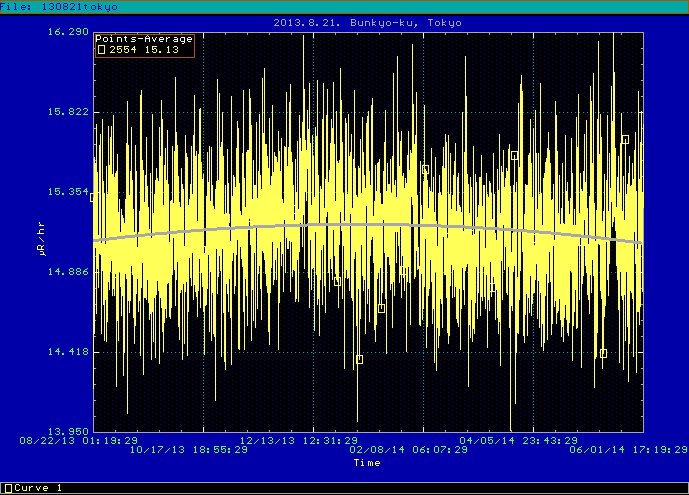
Task: Click the square icon beside Curve 1
Action: (7, 488)
